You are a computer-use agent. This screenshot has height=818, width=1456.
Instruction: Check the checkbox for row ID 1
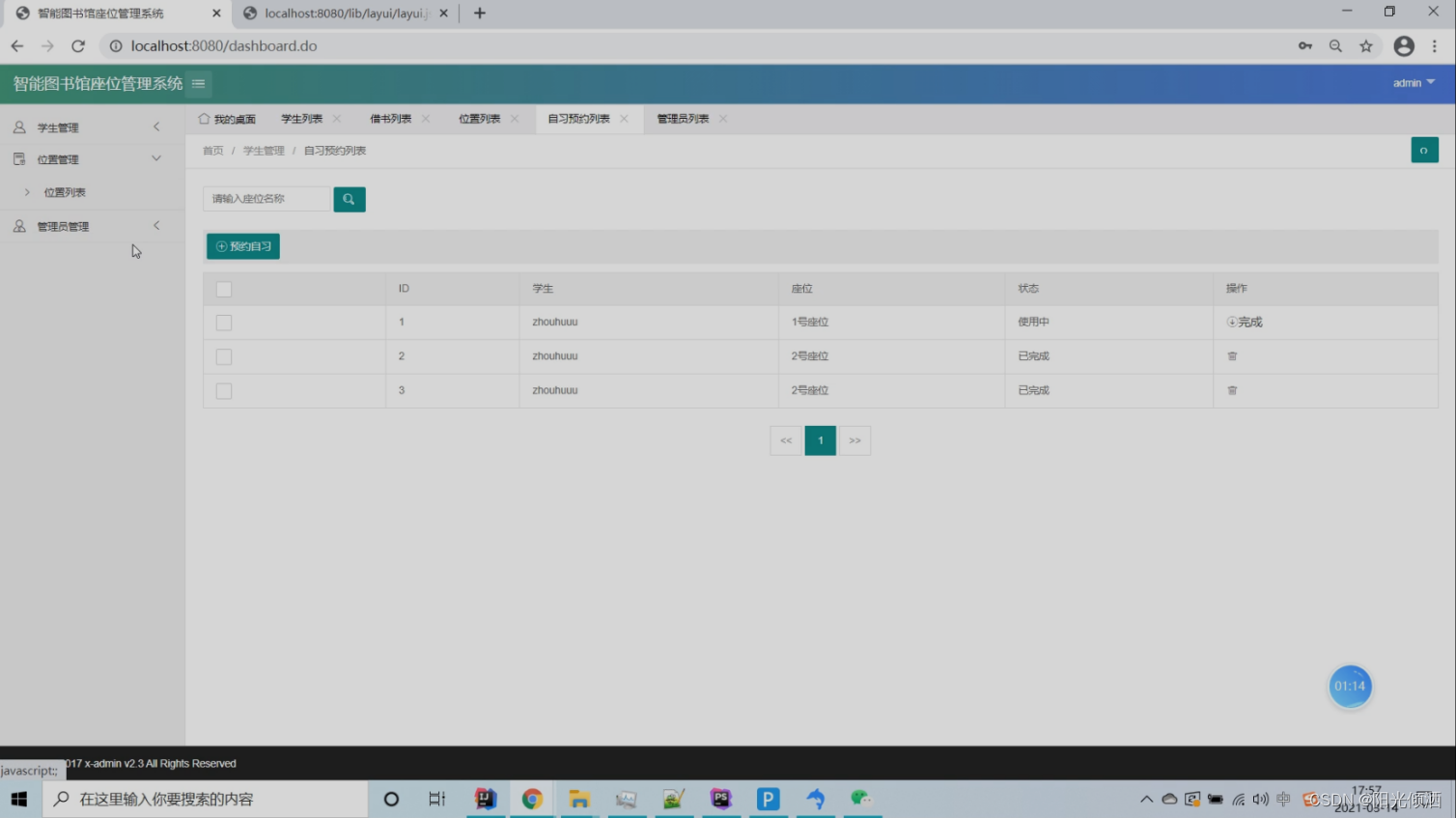click(224, 323)
